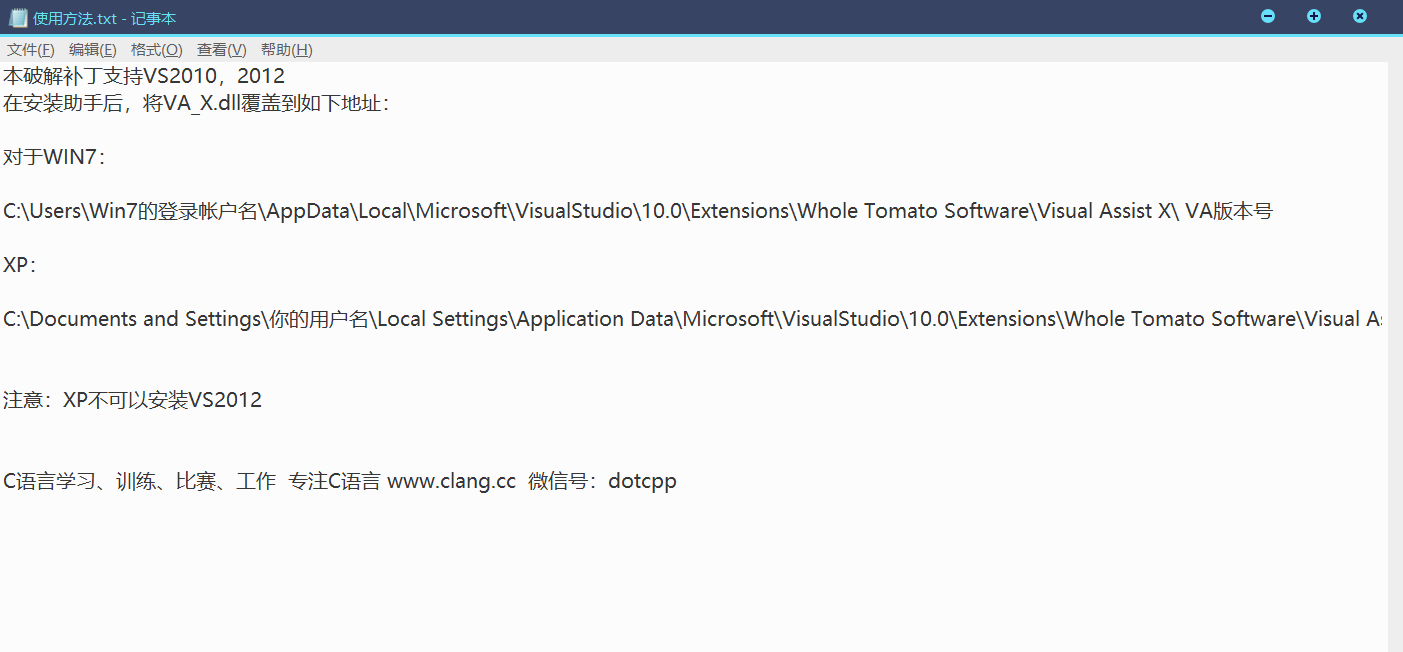Click the 注意：XP不可以安装VS2012 line
1403x652 pixels.
click(x=132, y=400)
